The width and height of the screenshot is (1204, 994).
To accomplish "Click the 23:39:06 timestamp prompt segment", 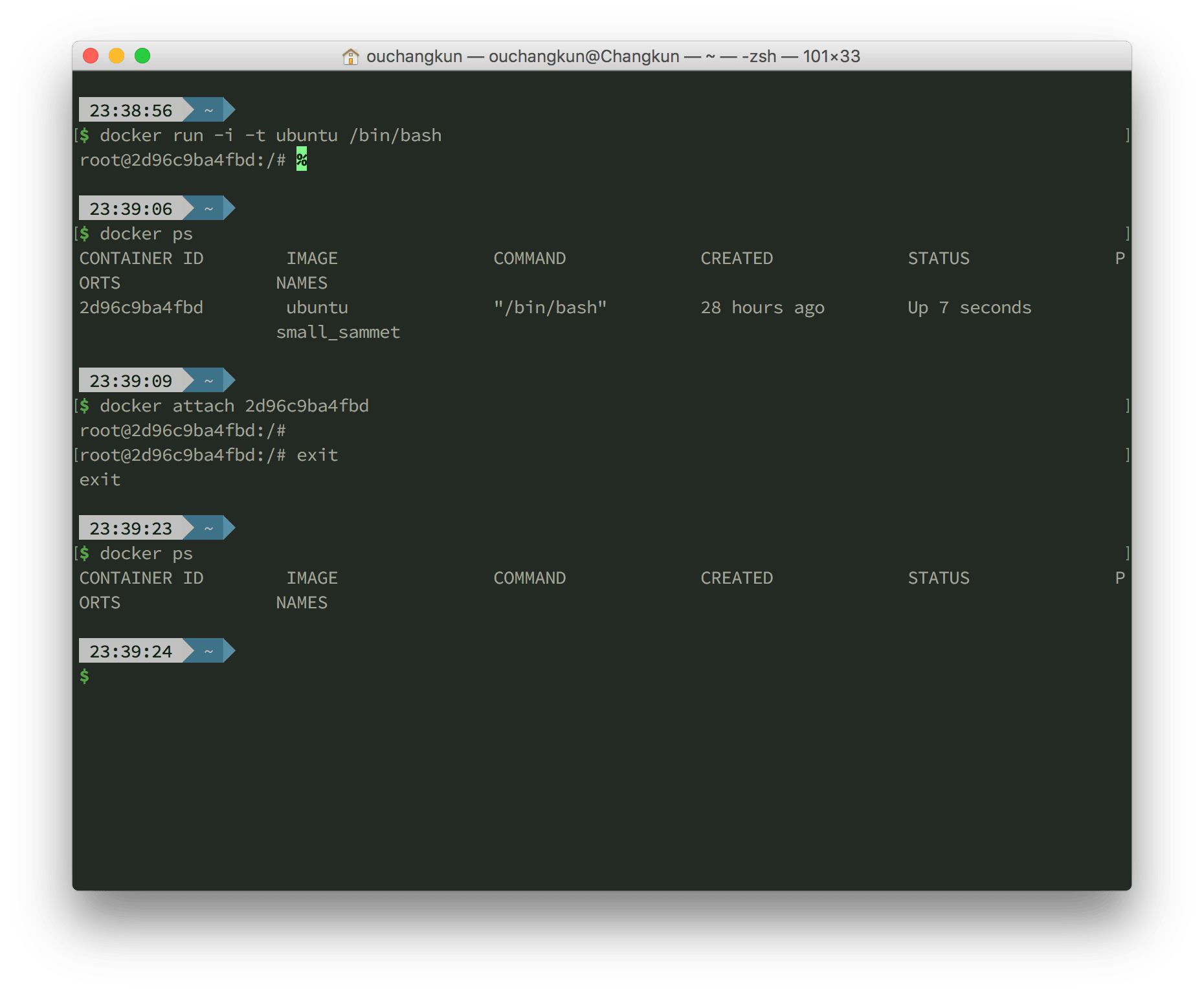I will [x=131, y=208].
